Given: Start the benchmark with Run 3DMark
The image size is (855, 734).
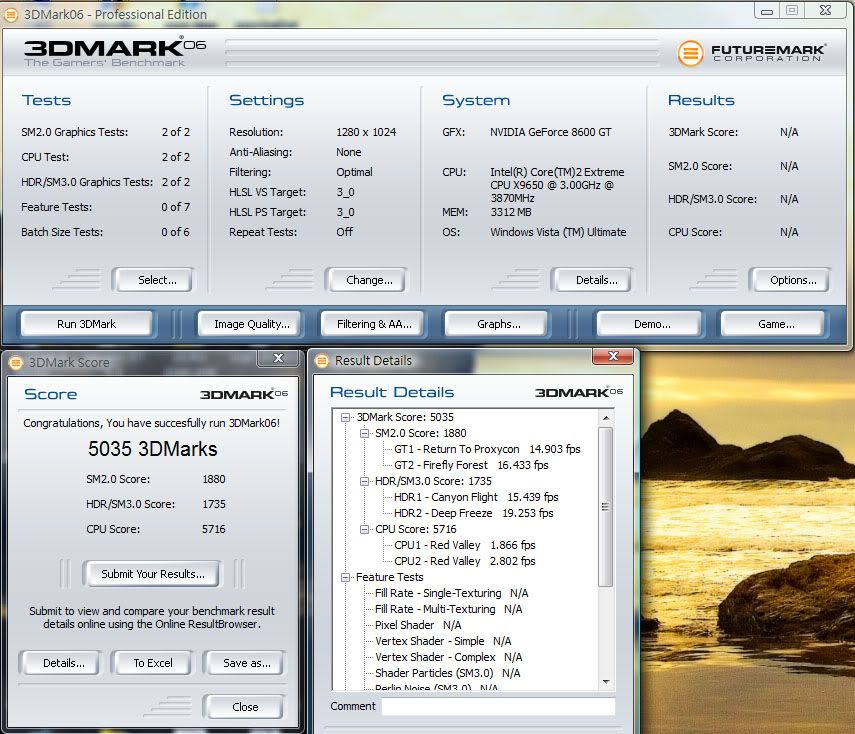Looking at the screenshot, I should coord(87,324).
